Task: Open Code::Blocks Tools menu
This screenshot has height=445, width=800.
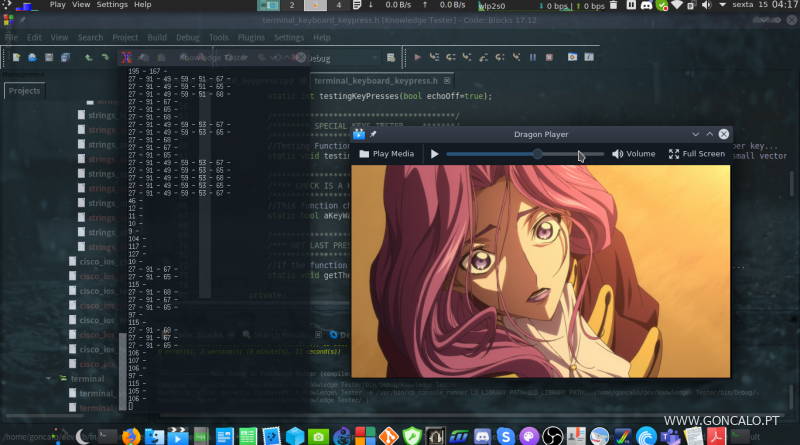Action: click(x=218, y=37)
